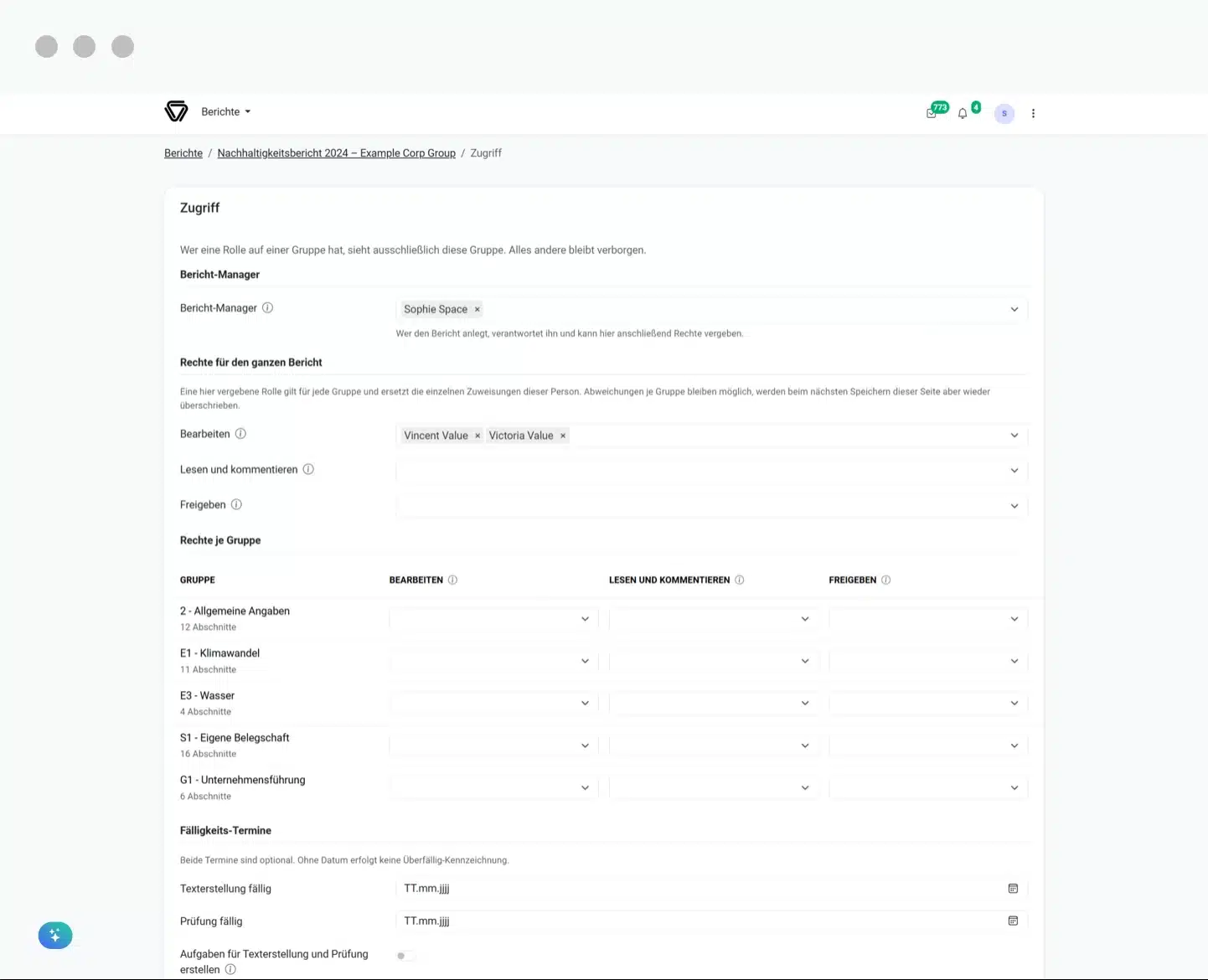
Task: Remove Sophie Space from Bericht-Manager
Action: coord(478,309)
